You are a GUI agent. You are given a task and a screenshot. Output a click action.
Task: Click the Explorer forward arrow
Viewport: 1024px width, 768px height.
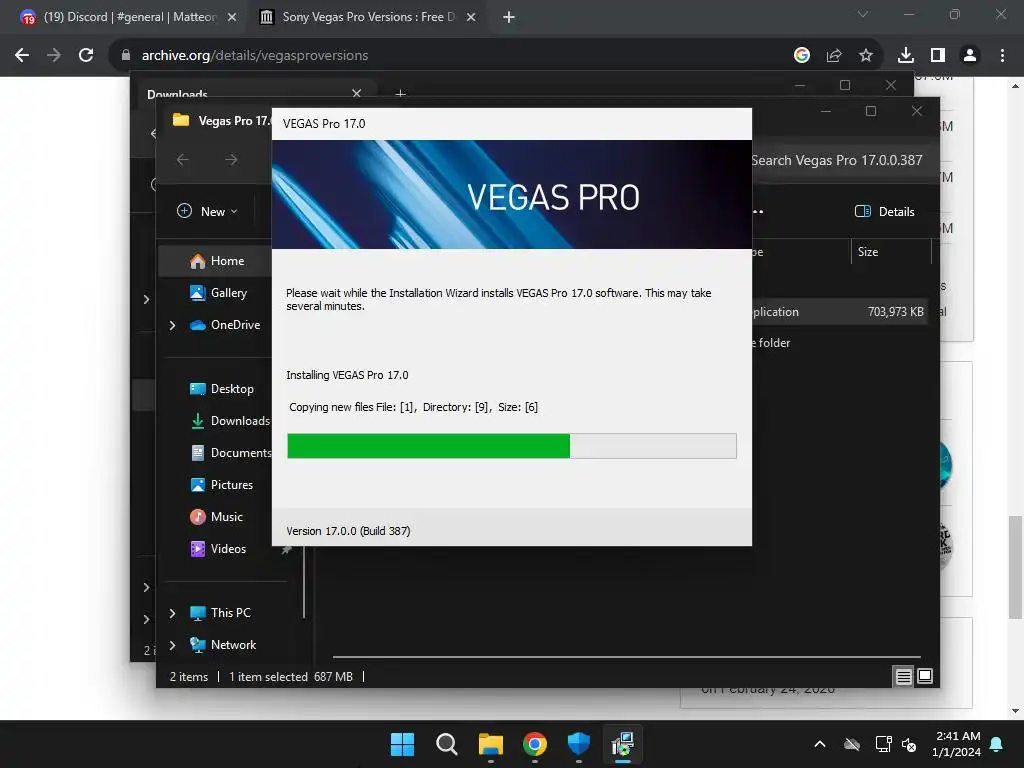click(231, 159)
